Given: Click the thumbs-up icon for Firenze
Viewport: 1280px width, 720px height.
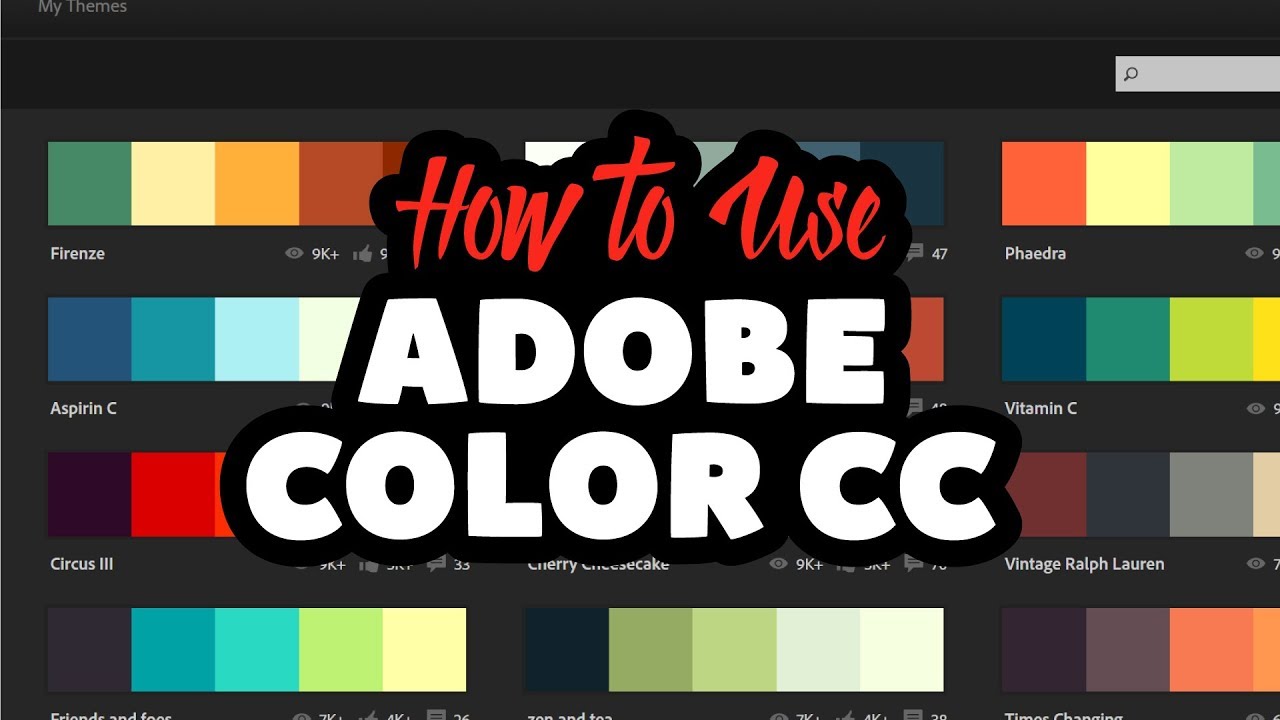Looking at the screenshot, I should coord(362,253).
